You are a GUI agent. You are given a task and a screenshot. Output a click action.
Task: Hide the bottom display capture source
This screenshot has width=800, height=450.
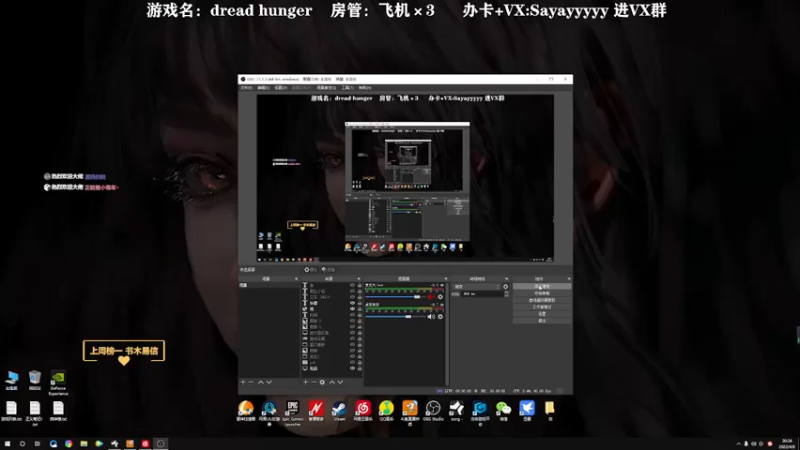[353, 368]
